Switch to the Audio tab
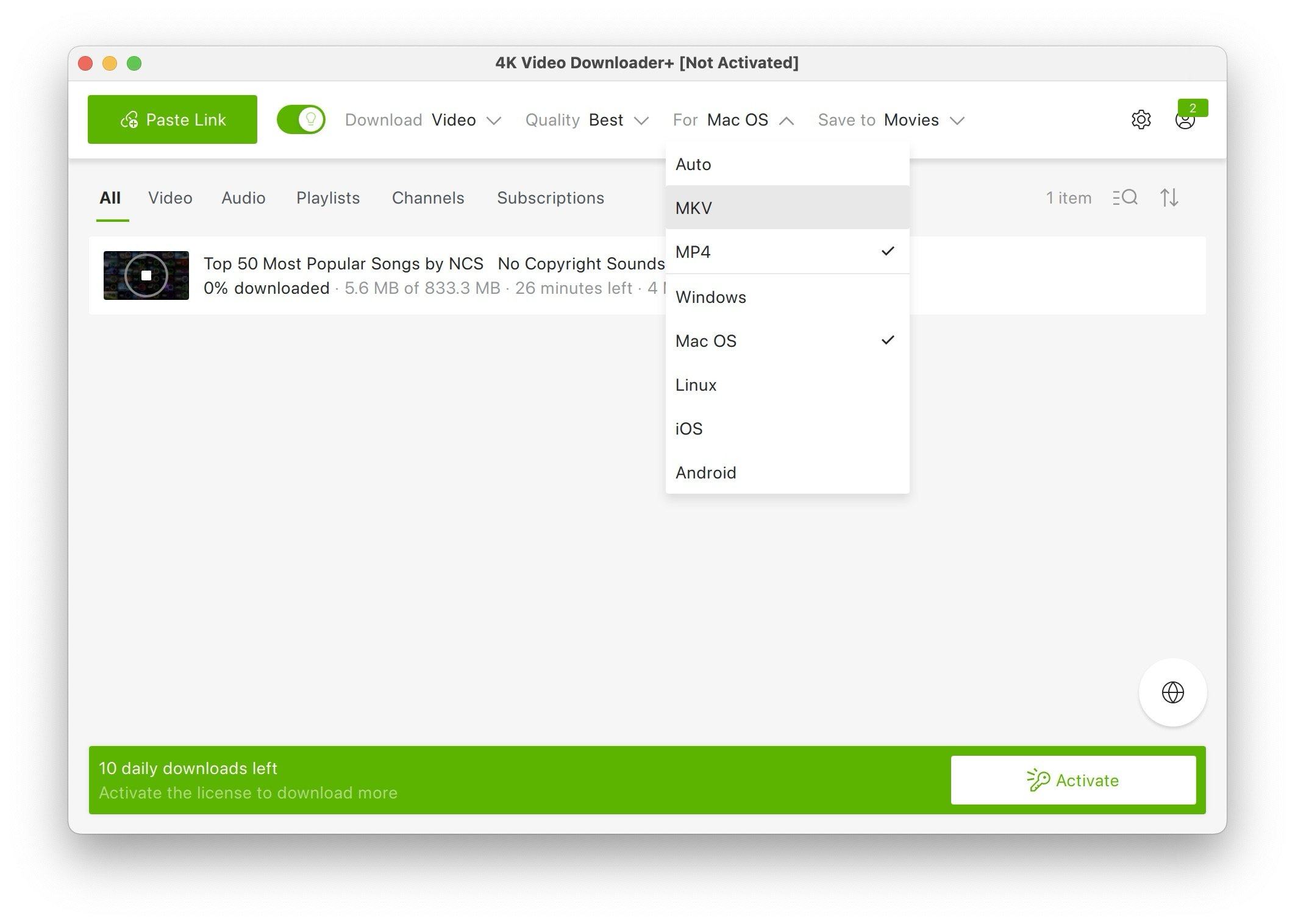The height and width of the screenshot is (924, 1295). 243,198
